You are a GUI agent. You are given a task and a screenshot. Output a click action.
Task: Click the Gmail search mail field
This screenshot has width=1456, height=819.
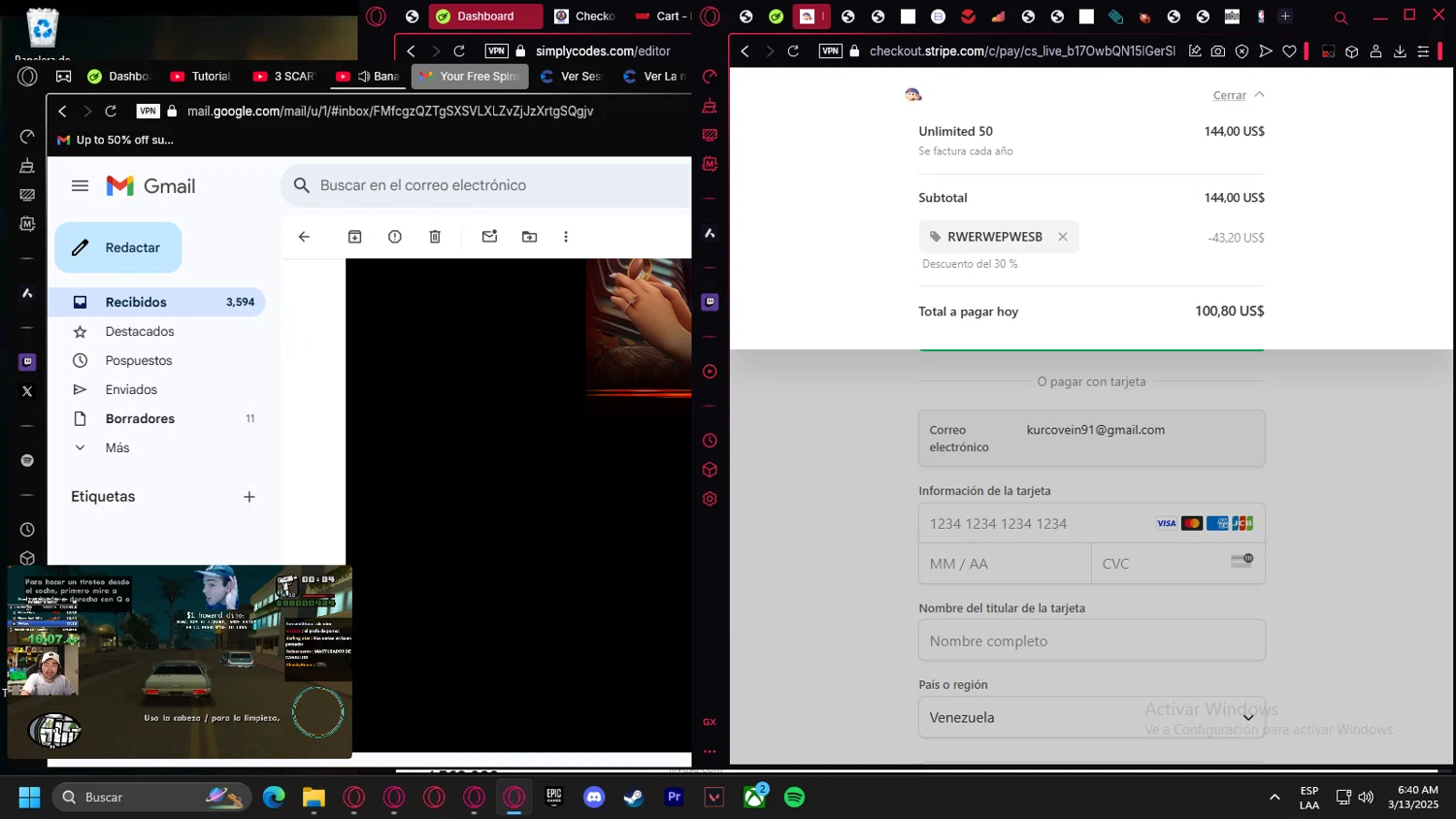(x=485, y=185)
